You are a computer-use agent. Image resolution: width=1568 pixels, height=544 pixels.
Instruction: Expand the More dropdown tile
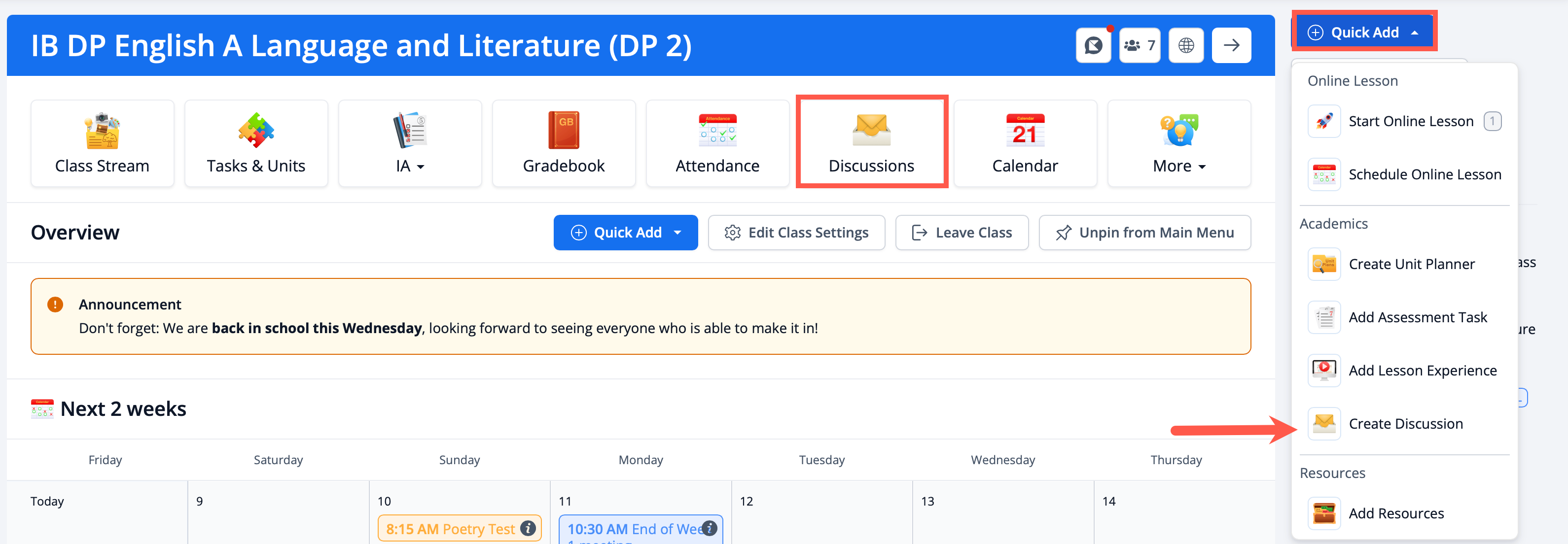[1178, 143]
